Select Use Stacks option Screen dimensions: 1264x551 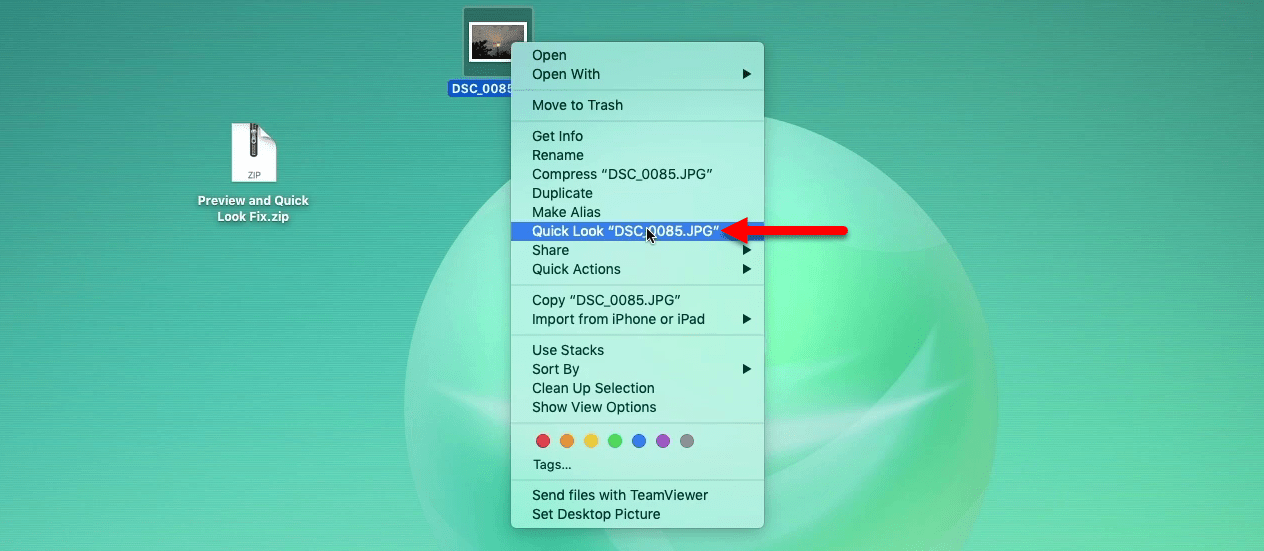click(637, 350)
